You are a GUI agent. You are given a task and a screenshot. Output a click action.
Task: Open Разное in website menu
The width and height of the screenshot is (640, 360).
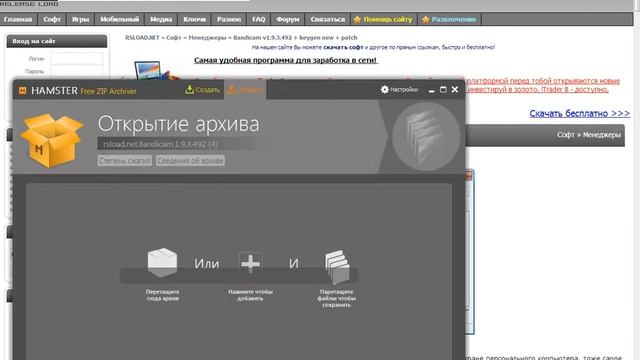(x=229, y=19)
